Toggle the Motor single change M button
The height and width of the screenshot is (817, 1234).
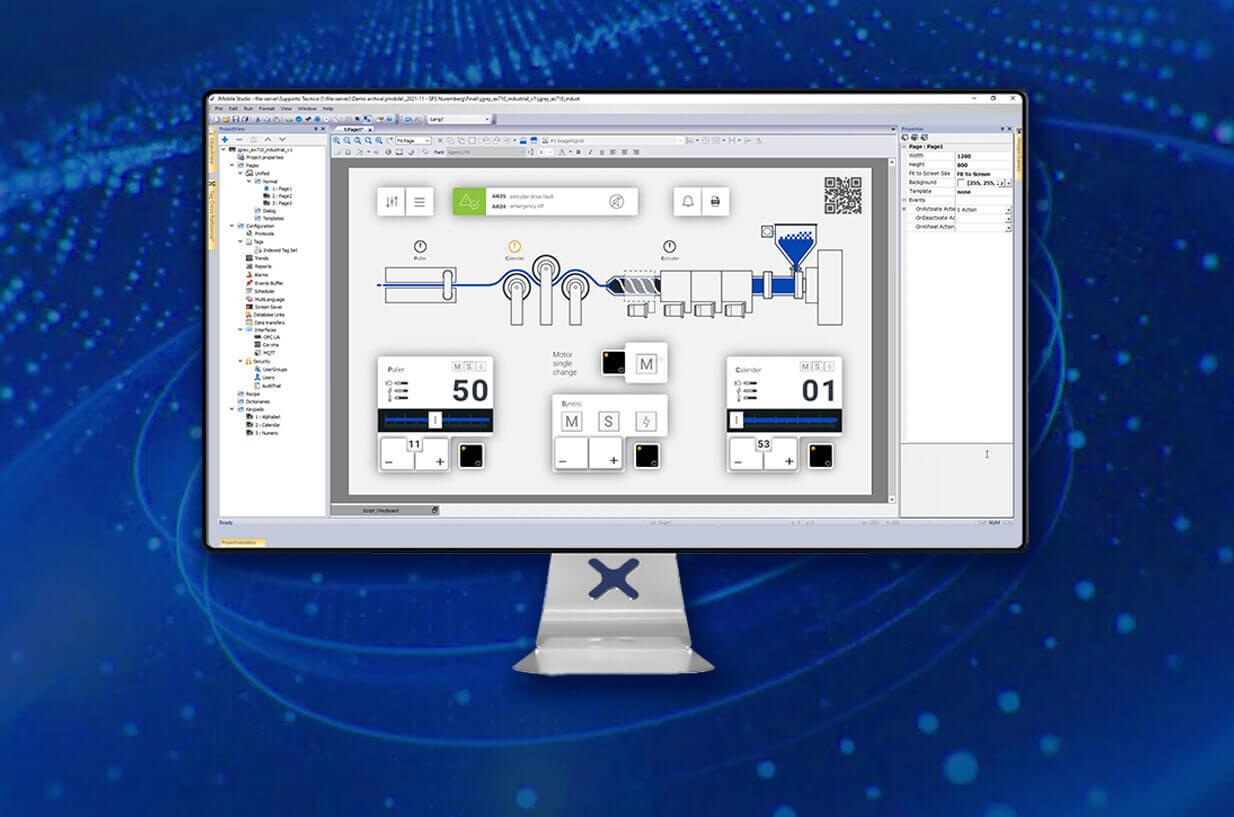(646, 365)
